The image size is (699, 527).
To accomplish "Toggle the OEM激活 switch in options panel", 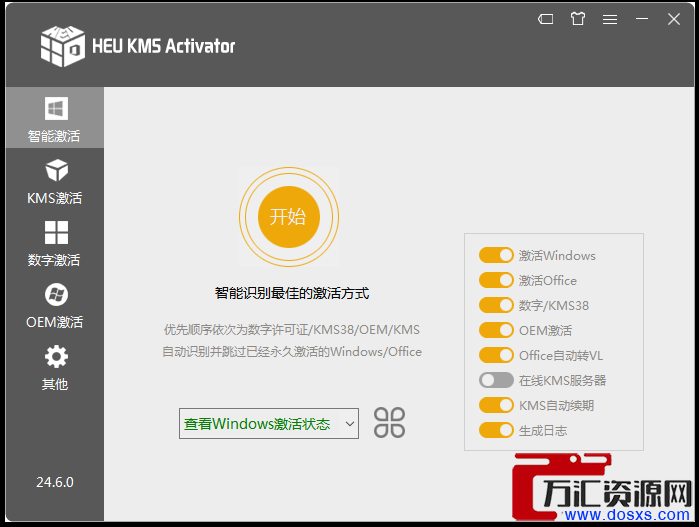I will [x=496, y=330].
